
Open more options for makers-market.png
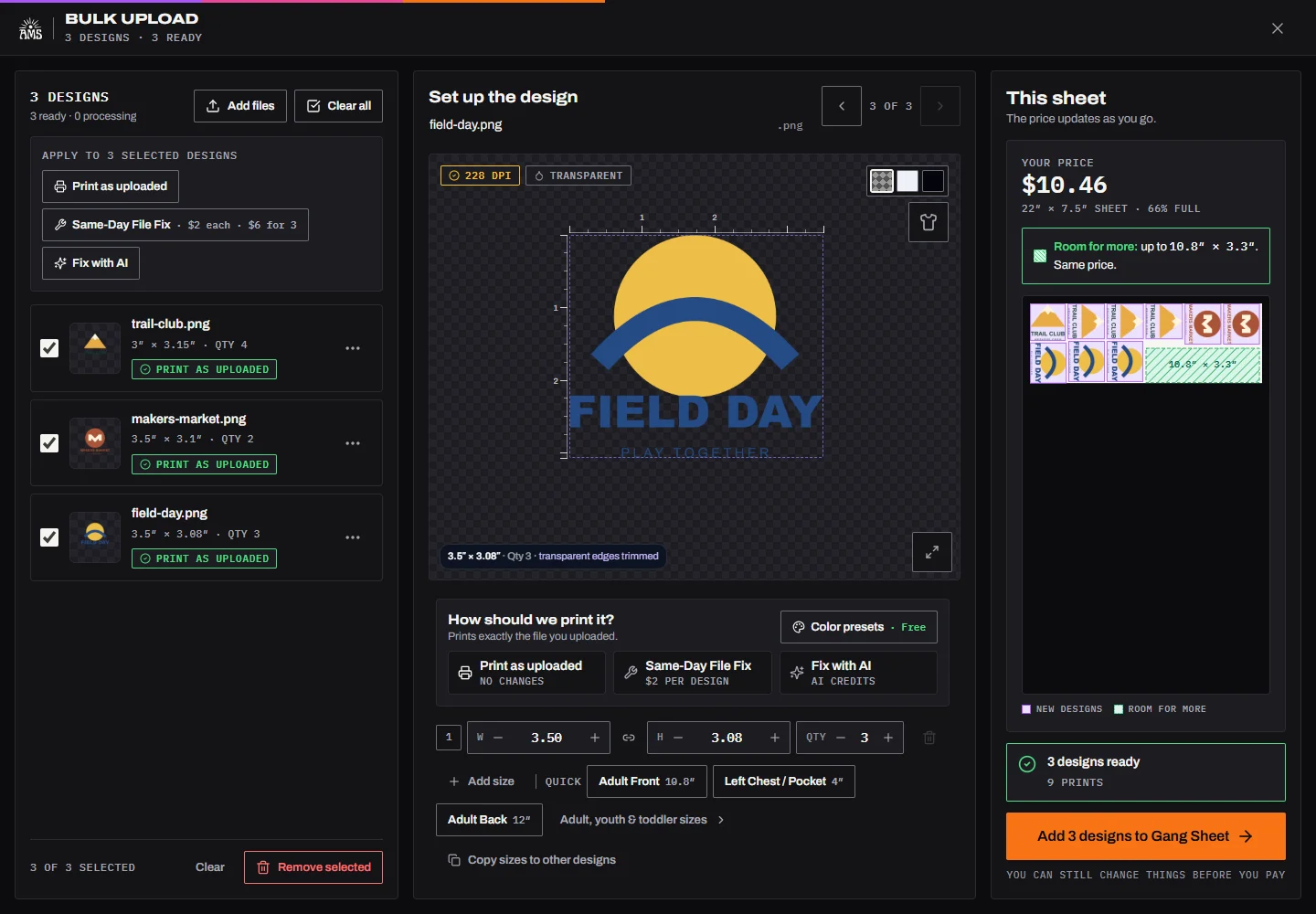[353, 443]
